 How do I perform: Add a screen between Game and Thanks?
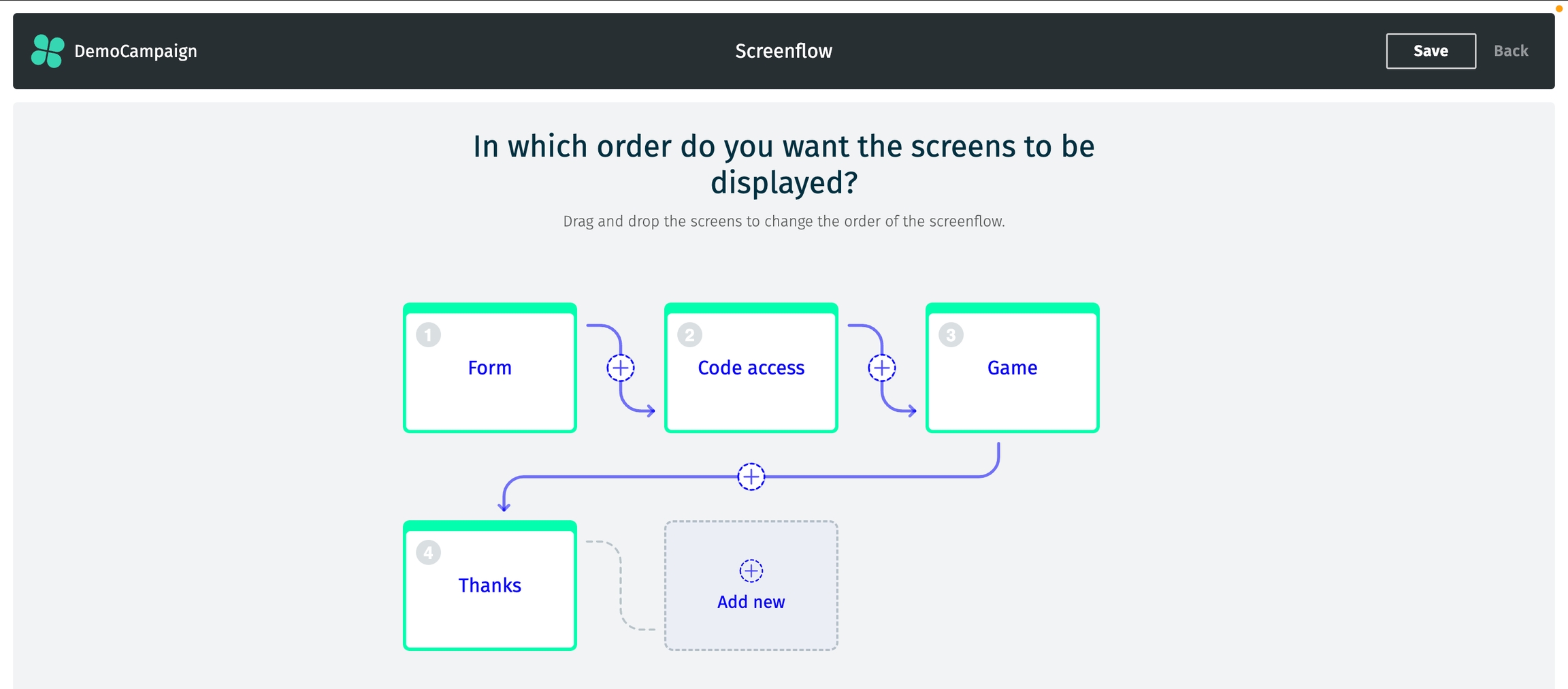[x=751, y=477]
